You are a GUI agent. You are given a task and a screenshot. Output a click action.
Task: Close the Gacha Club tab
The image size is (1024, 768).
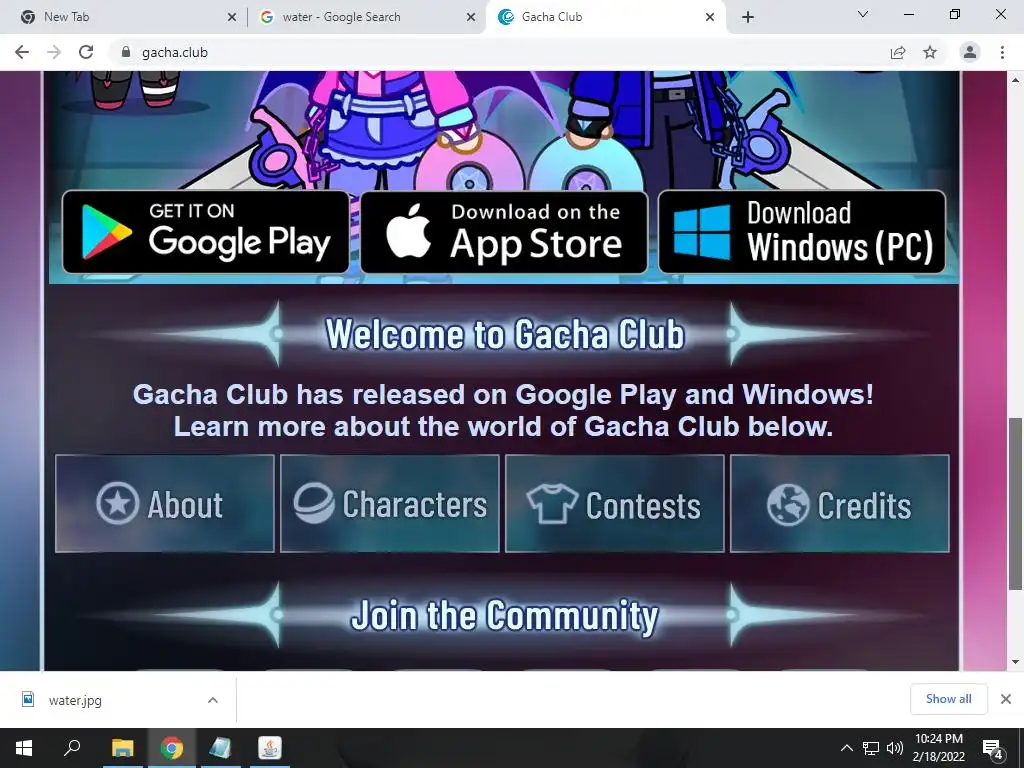pyautogui.click(x=710, y=17)
